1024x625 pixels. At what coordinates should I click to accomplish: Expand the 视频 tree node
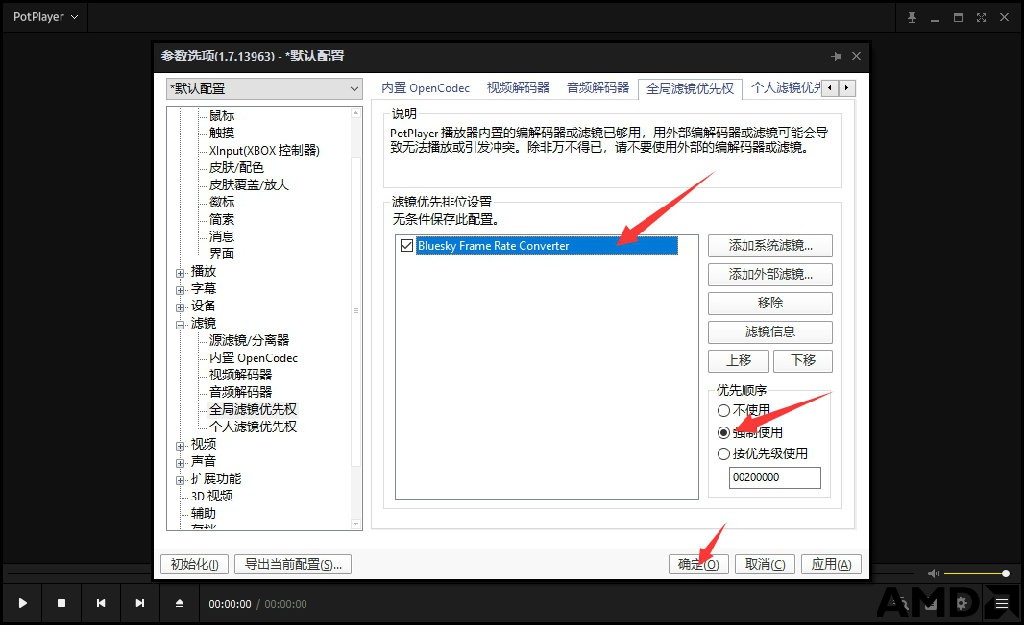(x=180, y=446)
